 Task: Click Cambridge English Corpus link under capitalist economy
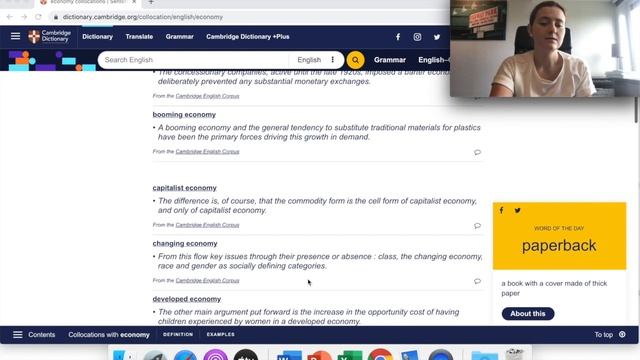(207, 225)
